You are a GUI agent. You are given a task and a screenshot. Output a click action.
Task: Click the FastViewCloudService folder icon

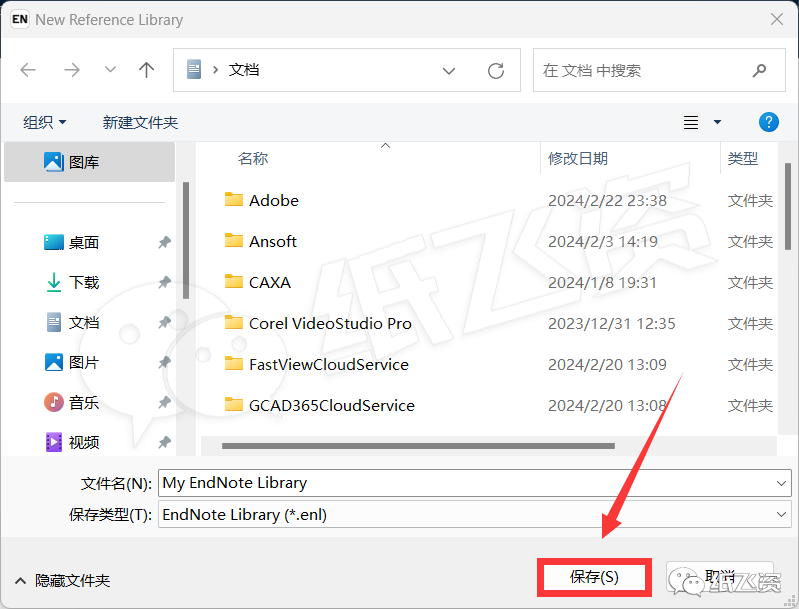[x=234, y=363]
